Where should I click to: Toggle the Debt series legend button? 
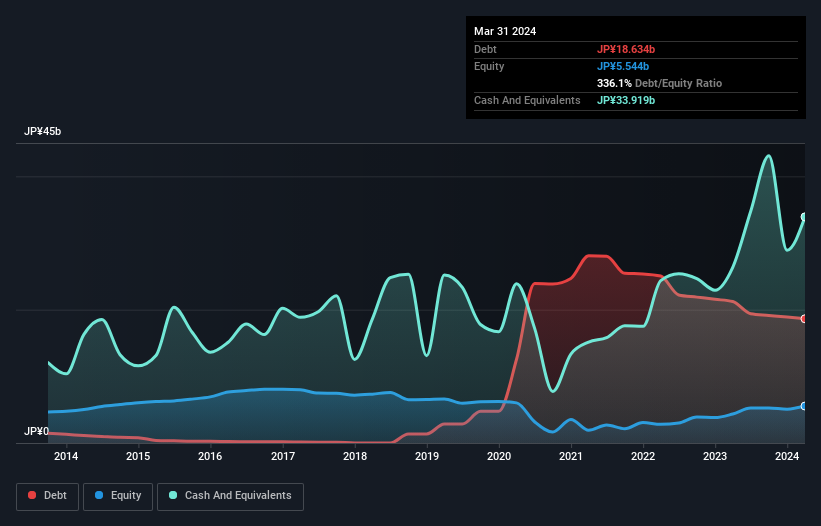coord(48,496)
